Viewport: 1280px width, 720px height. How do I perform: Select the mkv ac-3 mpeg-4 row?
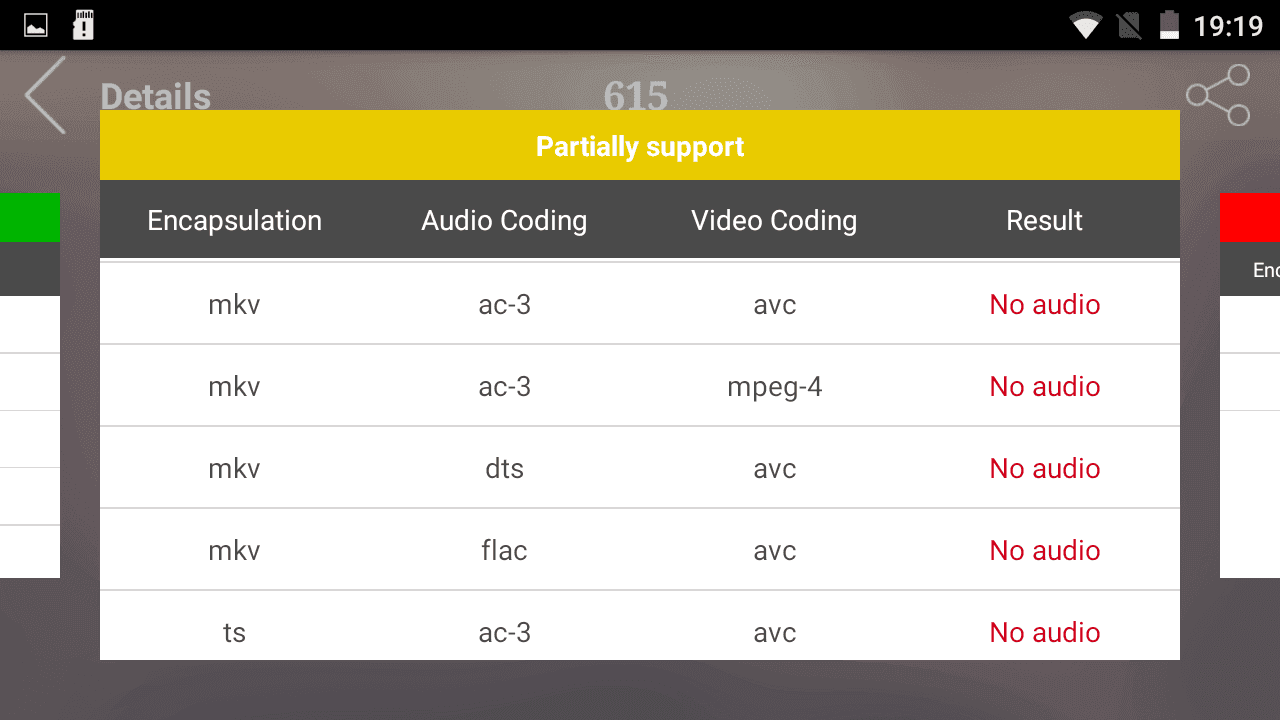(640, 387)
